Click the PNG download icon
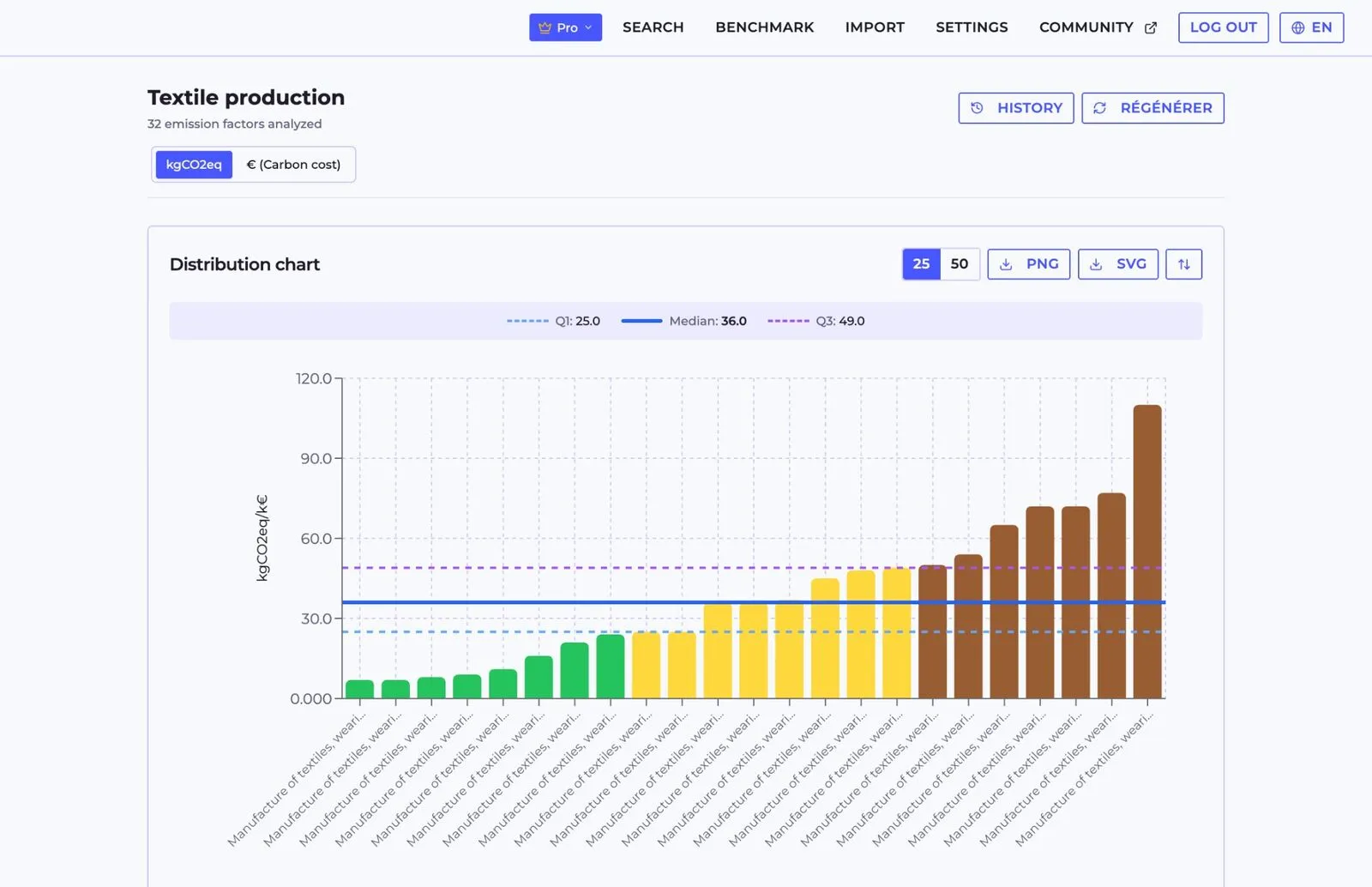1372x887 pixels. point(1006,264)
